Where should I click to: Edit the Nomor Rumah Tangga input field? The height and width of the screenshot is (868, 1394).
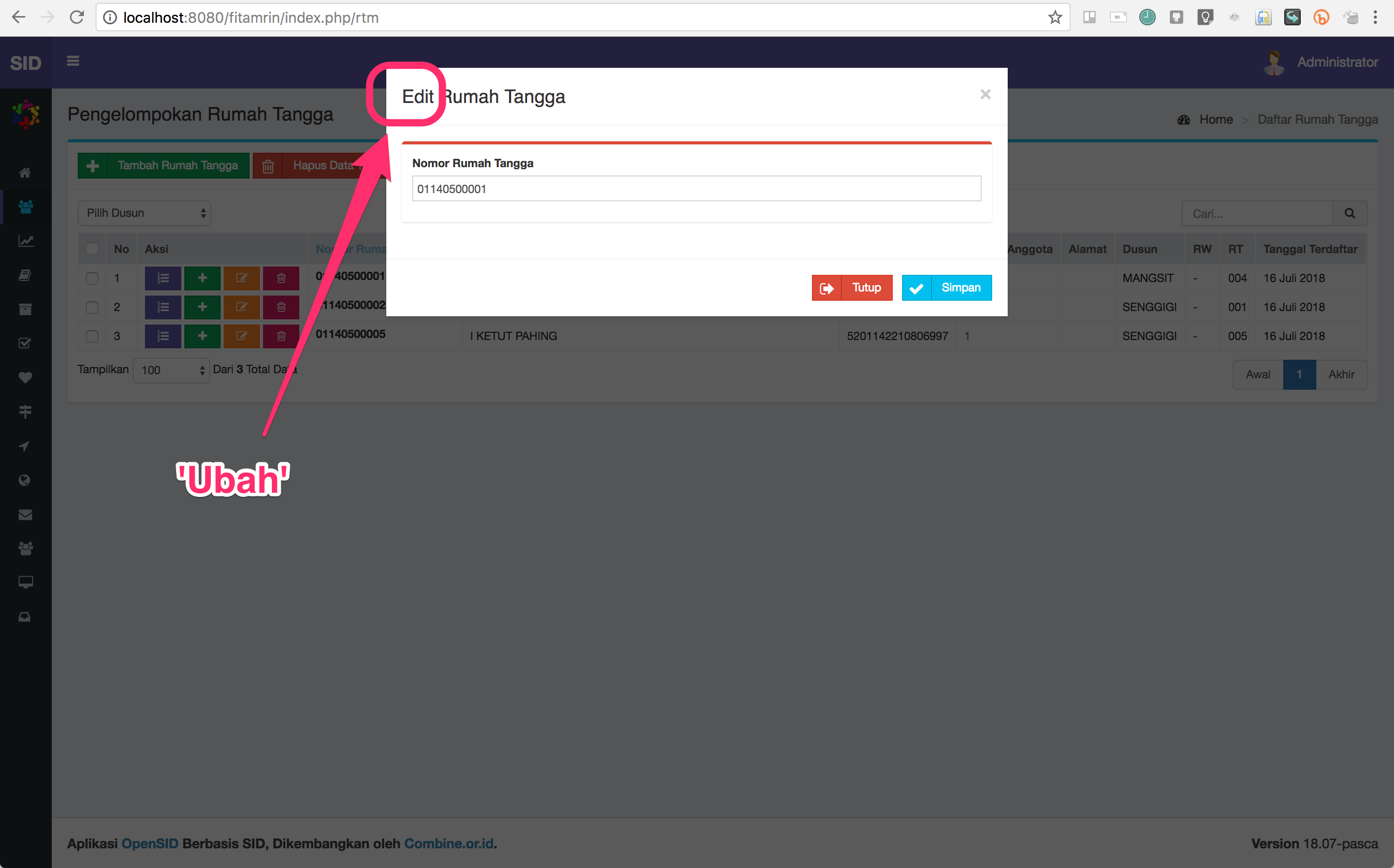point(695,188)
